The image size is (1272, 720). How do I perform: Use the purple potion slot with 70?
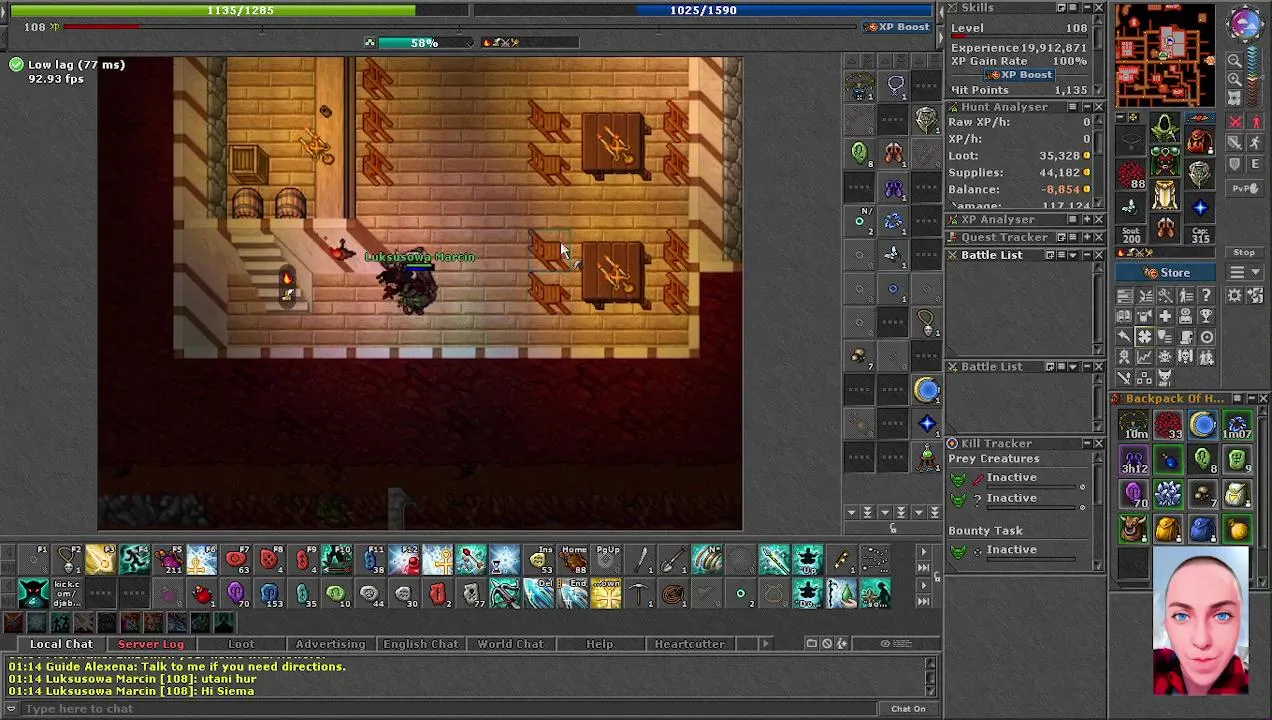point(236,594)
